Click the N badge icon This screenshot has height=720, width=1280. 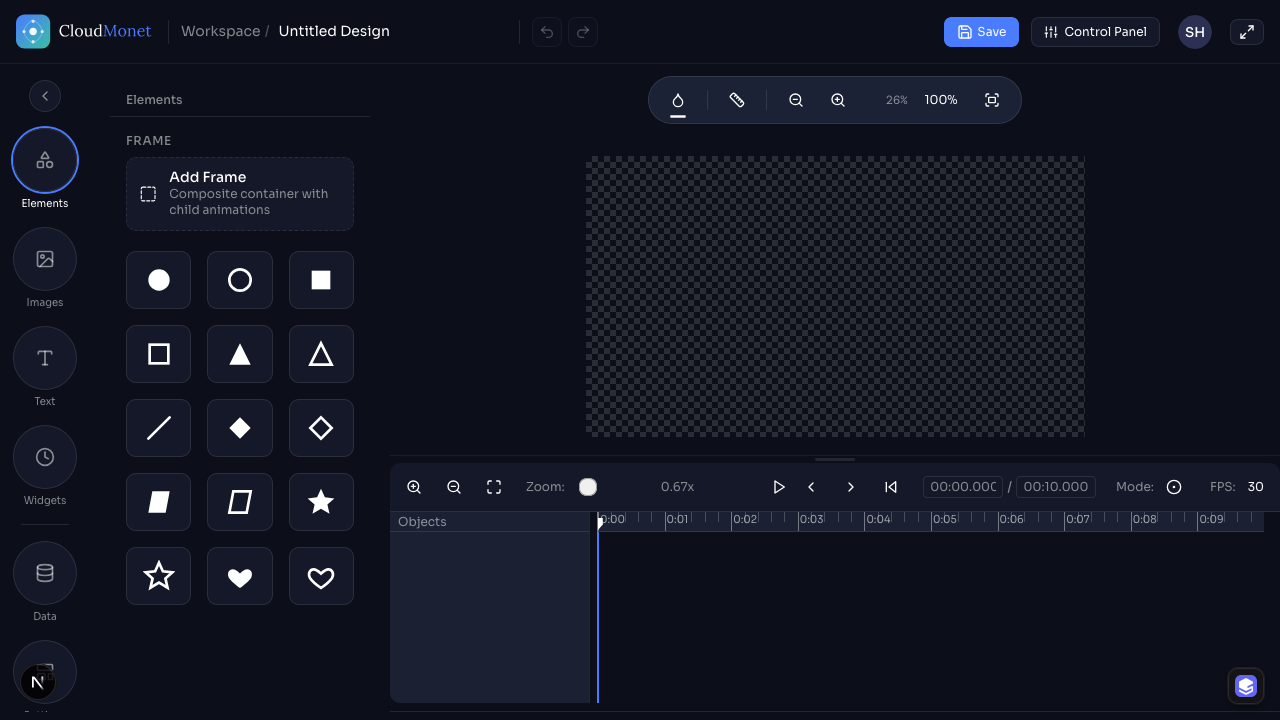click(x=37, y=682)
